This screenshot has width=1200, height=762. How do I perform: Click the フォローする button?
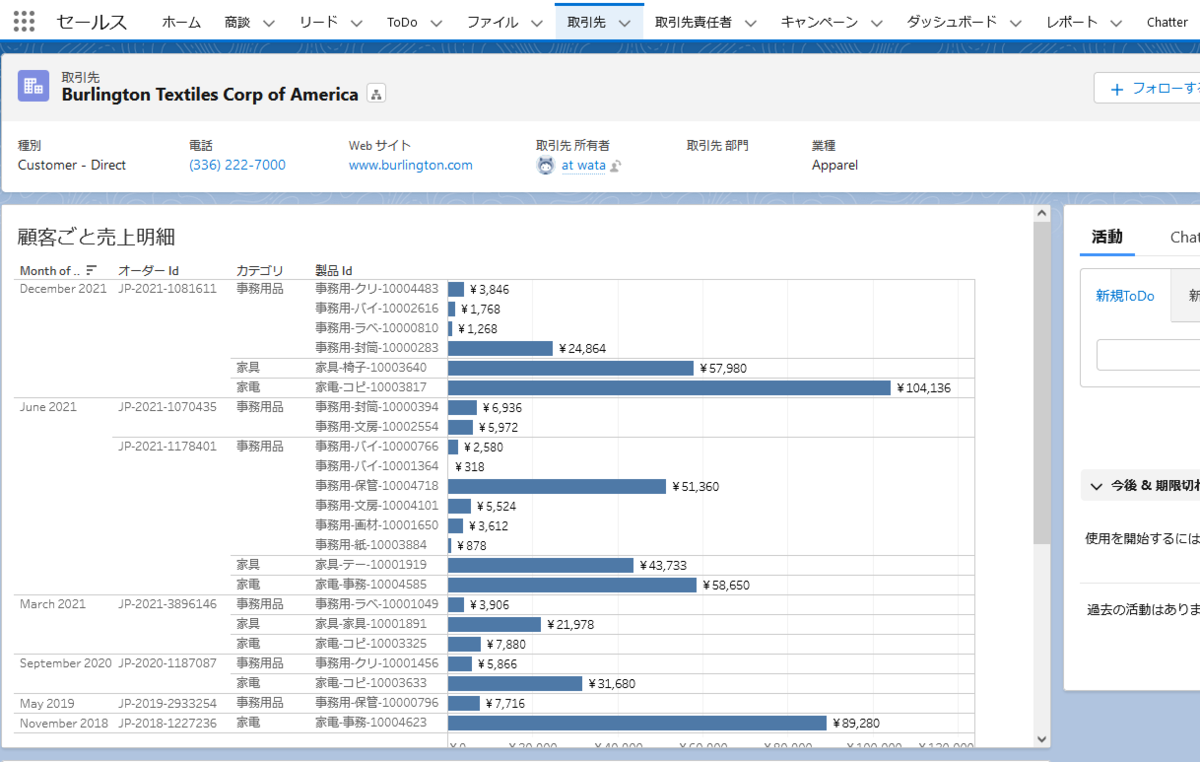pyautogui.click(x=1148, y=89)
